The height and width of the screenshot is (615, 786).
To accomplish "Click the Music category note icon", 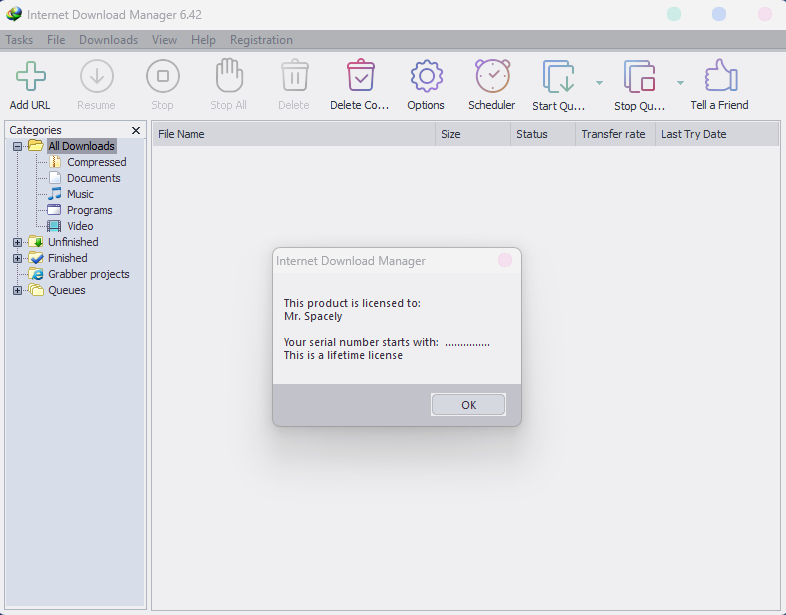I will (x=55, y=193).
